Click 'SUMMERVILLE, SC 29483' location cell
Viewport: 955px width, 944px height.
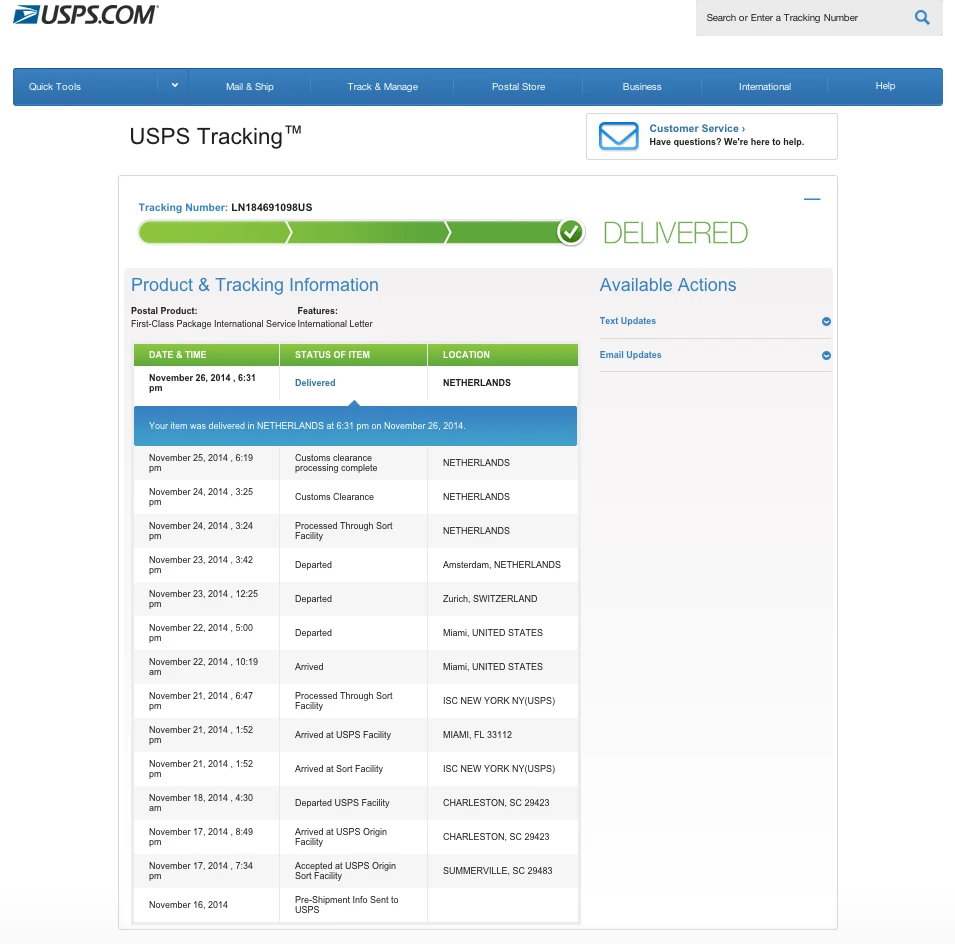498,871
